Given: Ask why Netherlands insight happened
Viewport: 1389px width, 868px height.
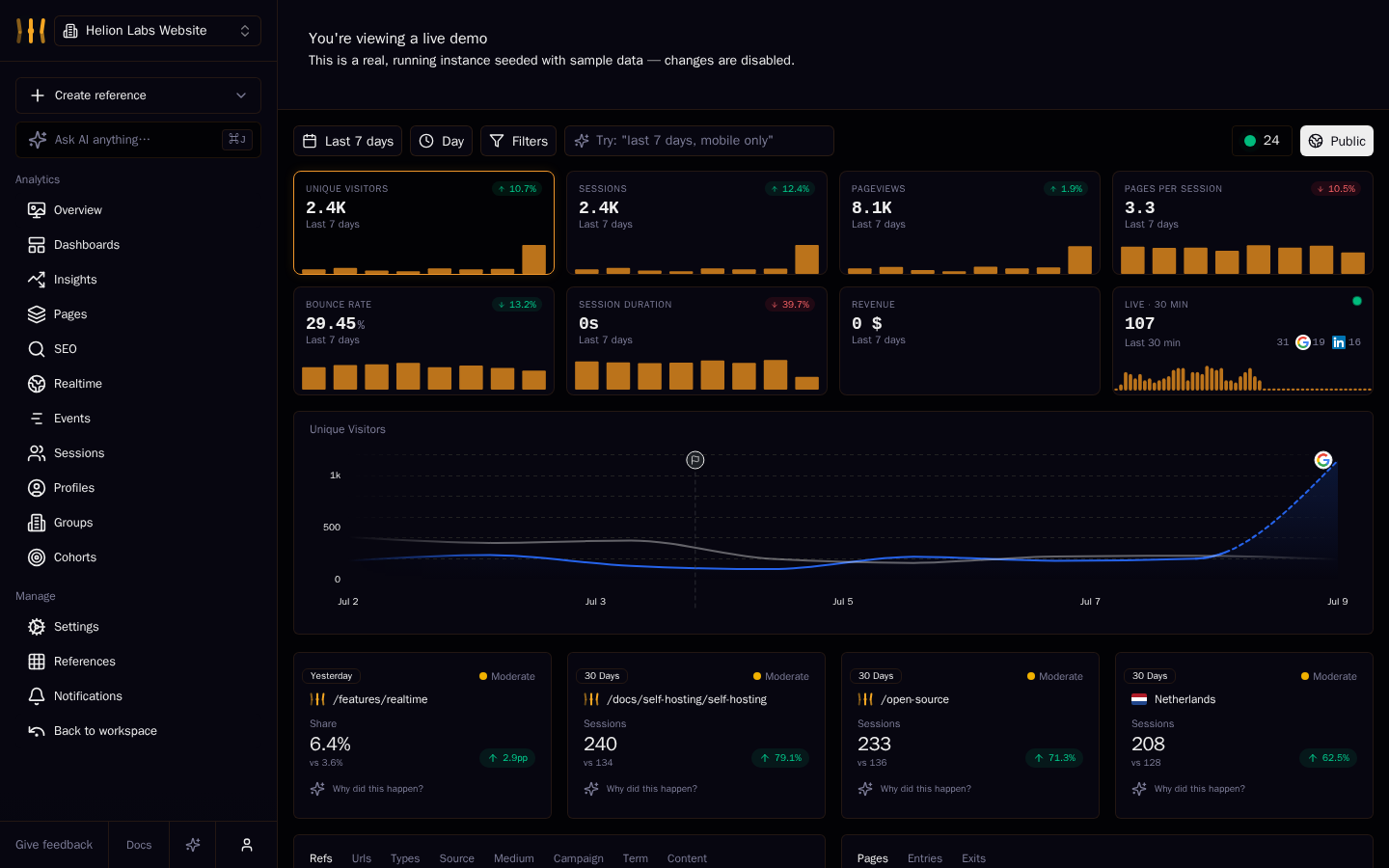Looking at the screenshot, I should 1188,789.
